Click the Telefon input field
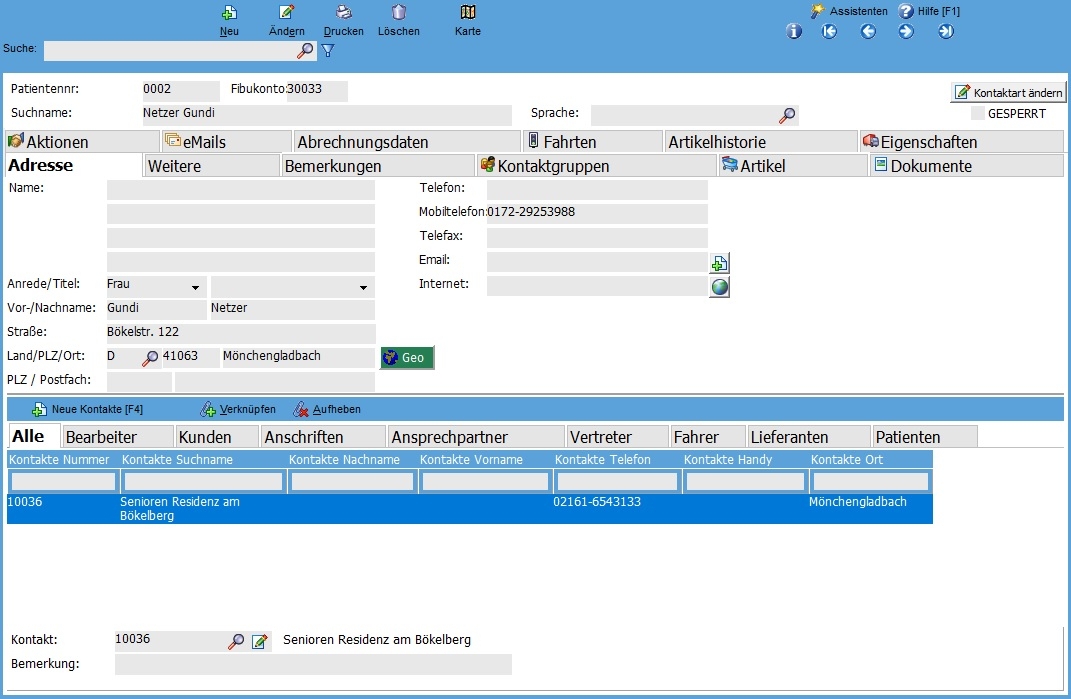This screenshot has height=699, width=1071. [597, 190]
